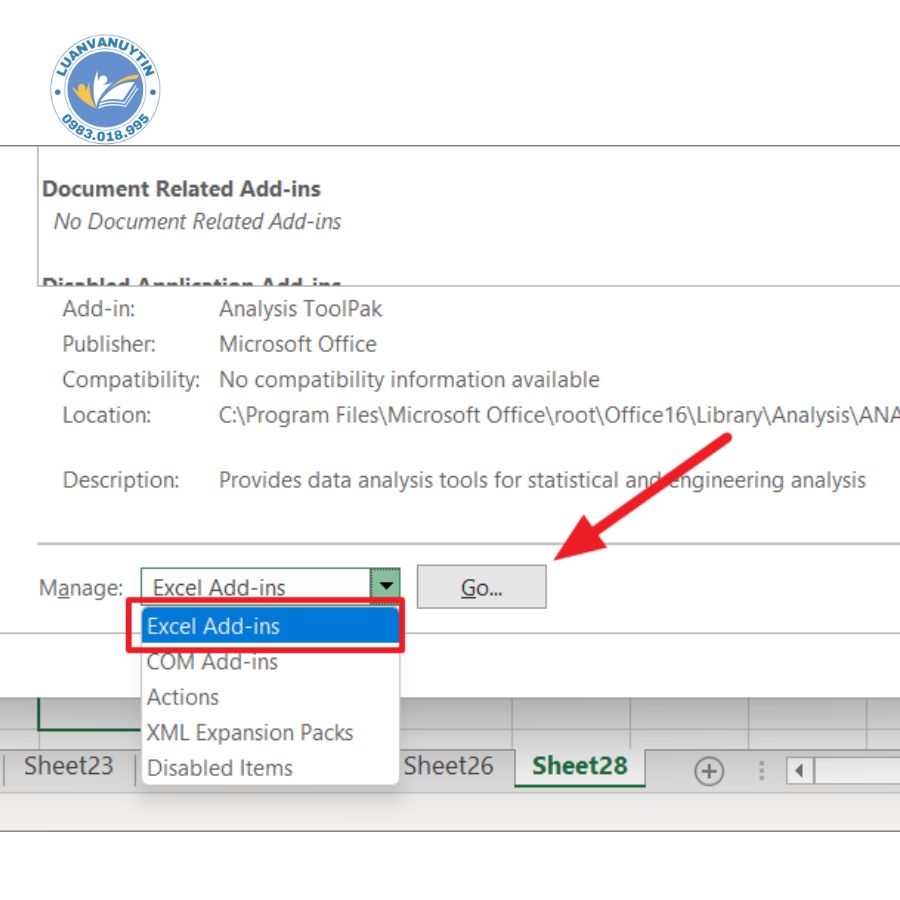Select Actions from the Manage list

(183, 697)
